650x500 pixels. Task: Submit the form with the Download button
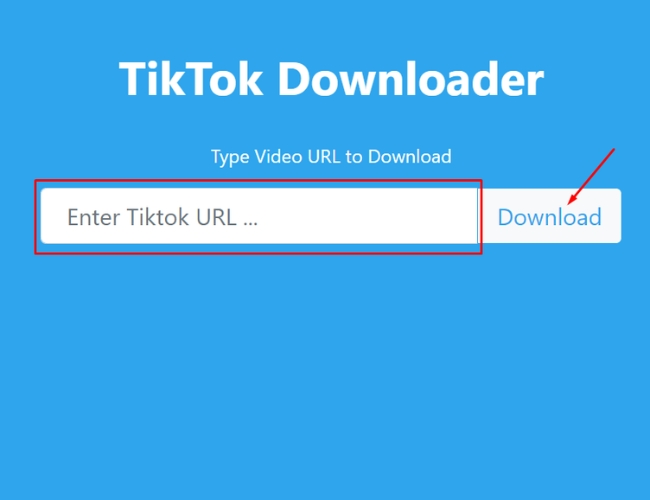pyautogui.click(x=550, y=216)
